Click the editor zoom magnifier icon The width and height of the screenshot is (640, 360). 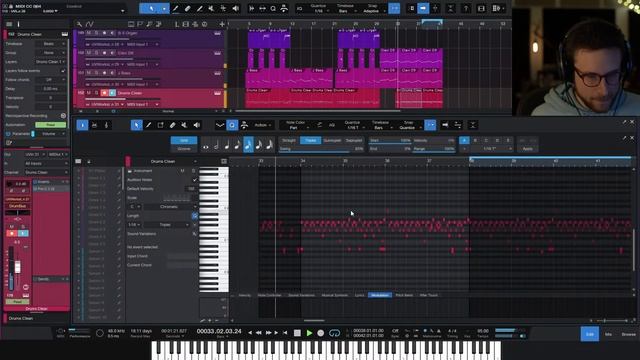point(232,125)
